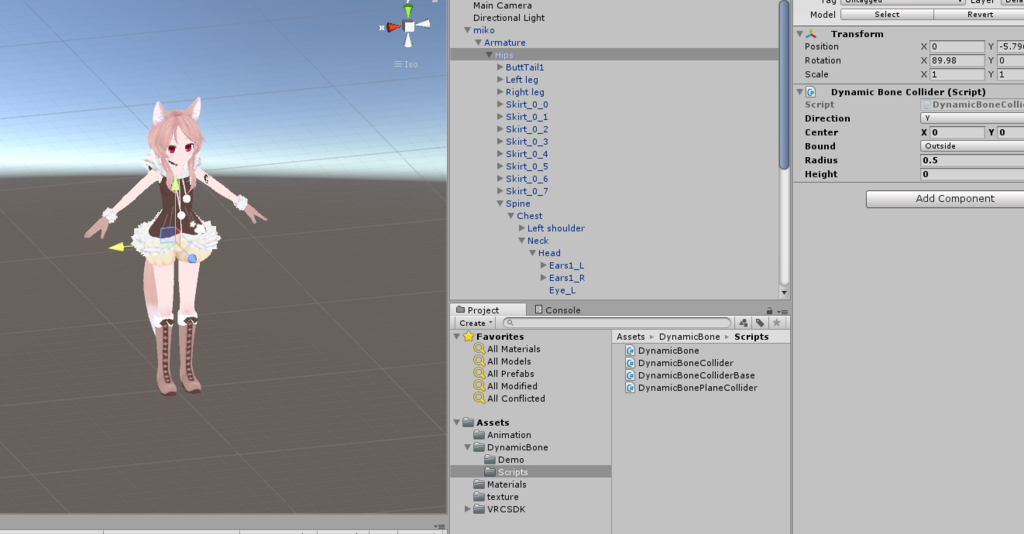Click the Model Revert button
Viewport: 1024px width, 534px height.
tap(979, 14)
